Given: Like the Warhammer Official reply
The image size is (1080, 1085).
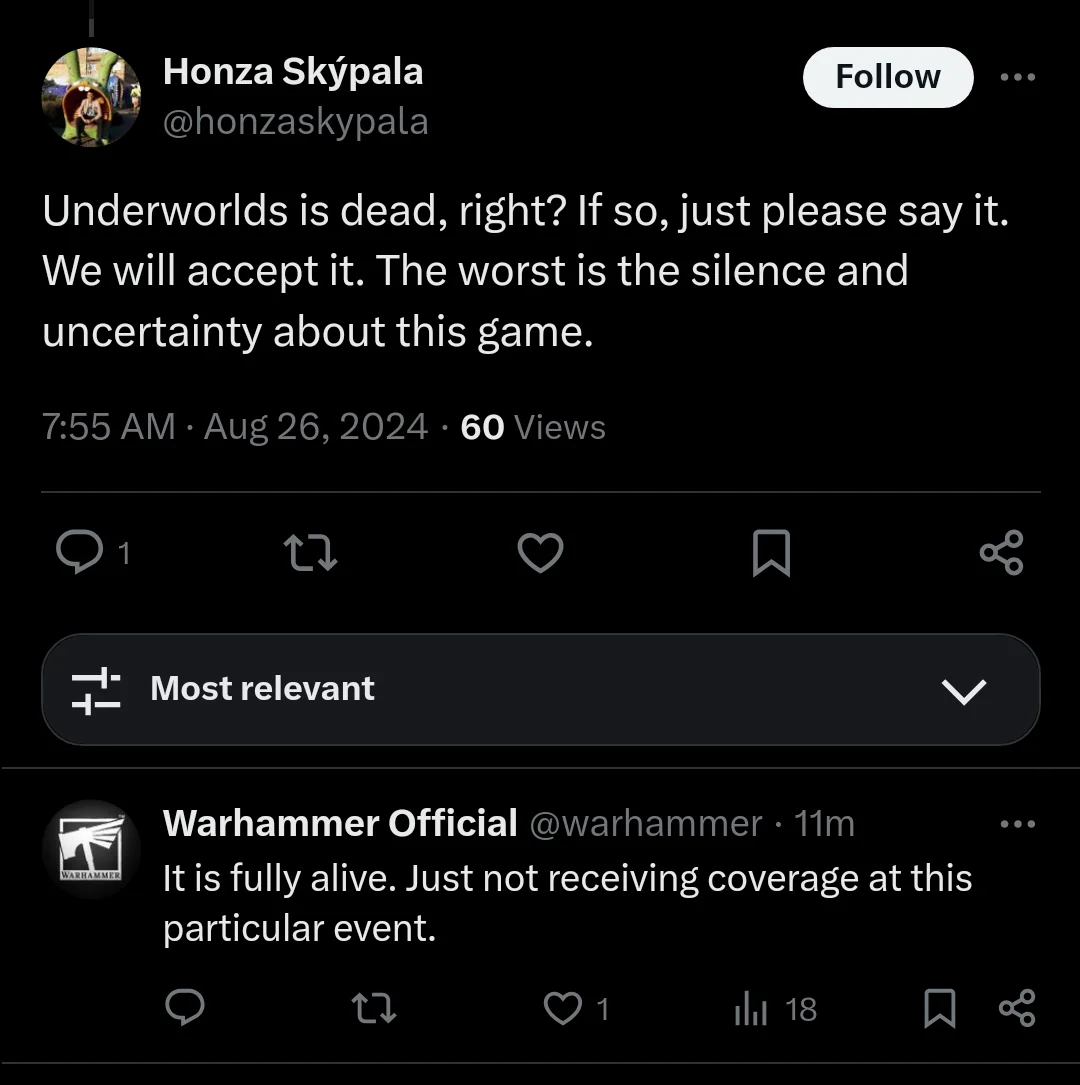Looking at the screenshot, I should tap(564, 1008).
